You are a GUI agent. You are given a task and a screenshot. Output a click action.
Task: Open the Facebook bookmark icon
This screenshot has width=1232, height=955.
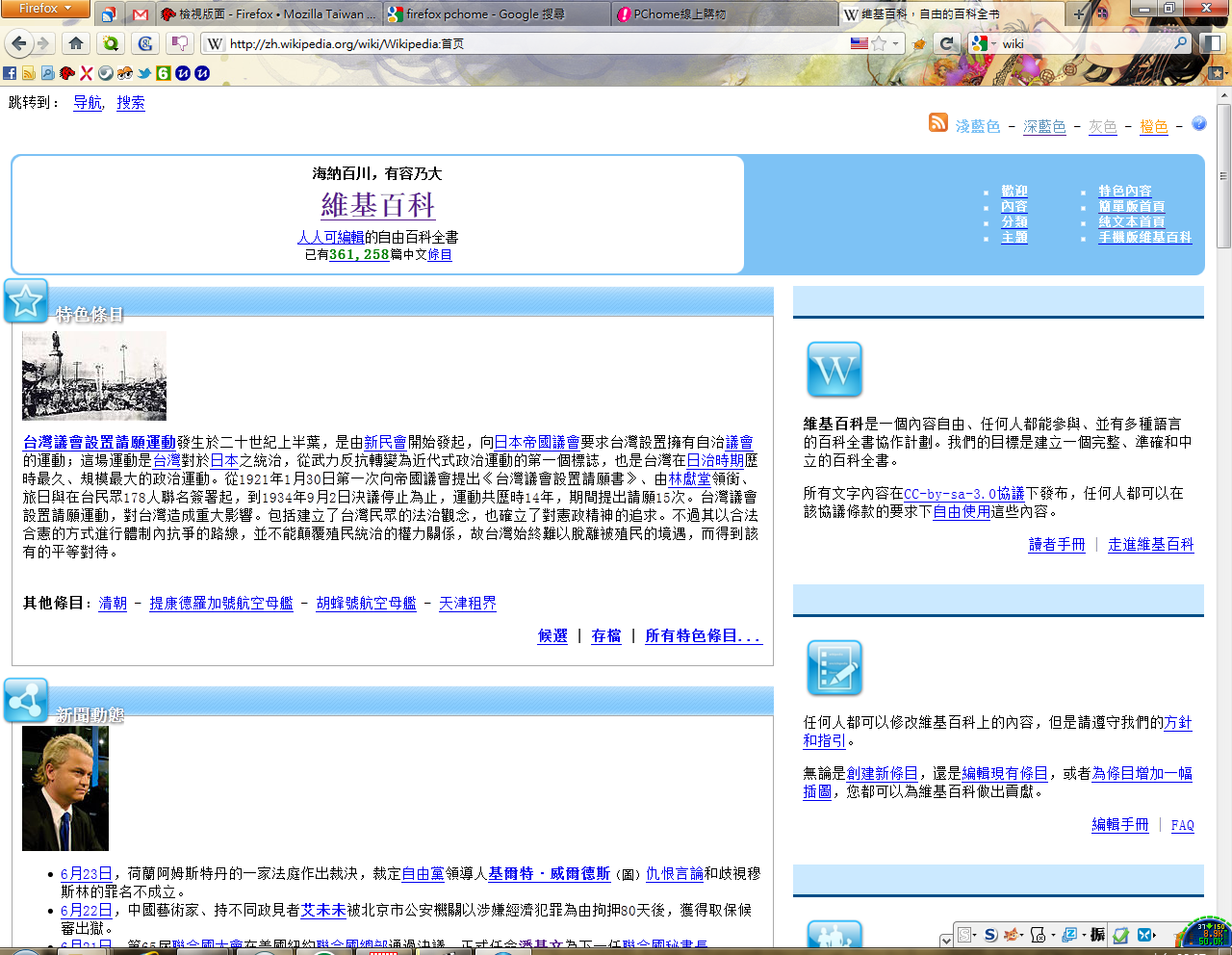10,73
